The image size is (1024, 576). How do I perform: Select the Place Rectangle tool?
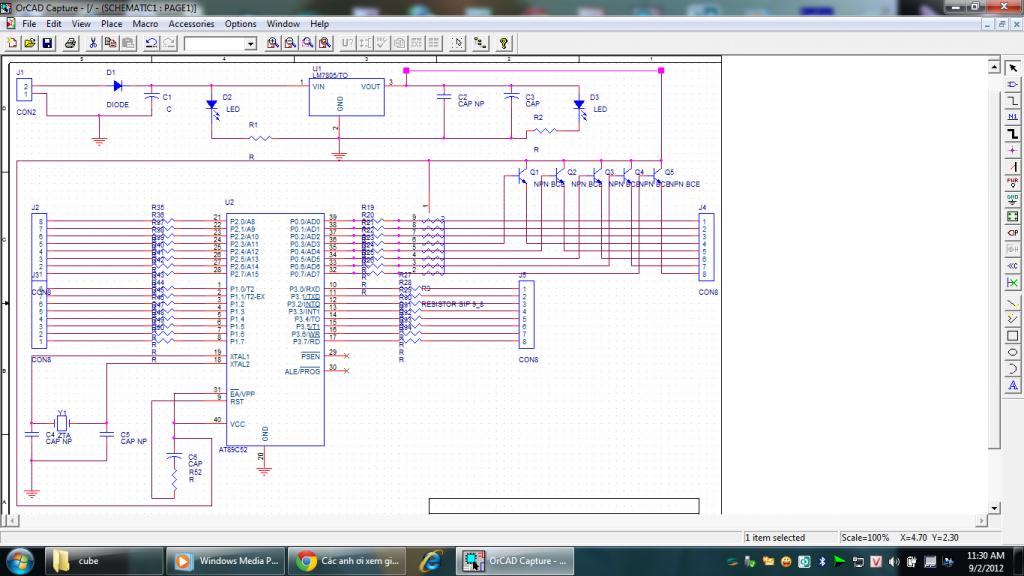[x=1012, y=335]
